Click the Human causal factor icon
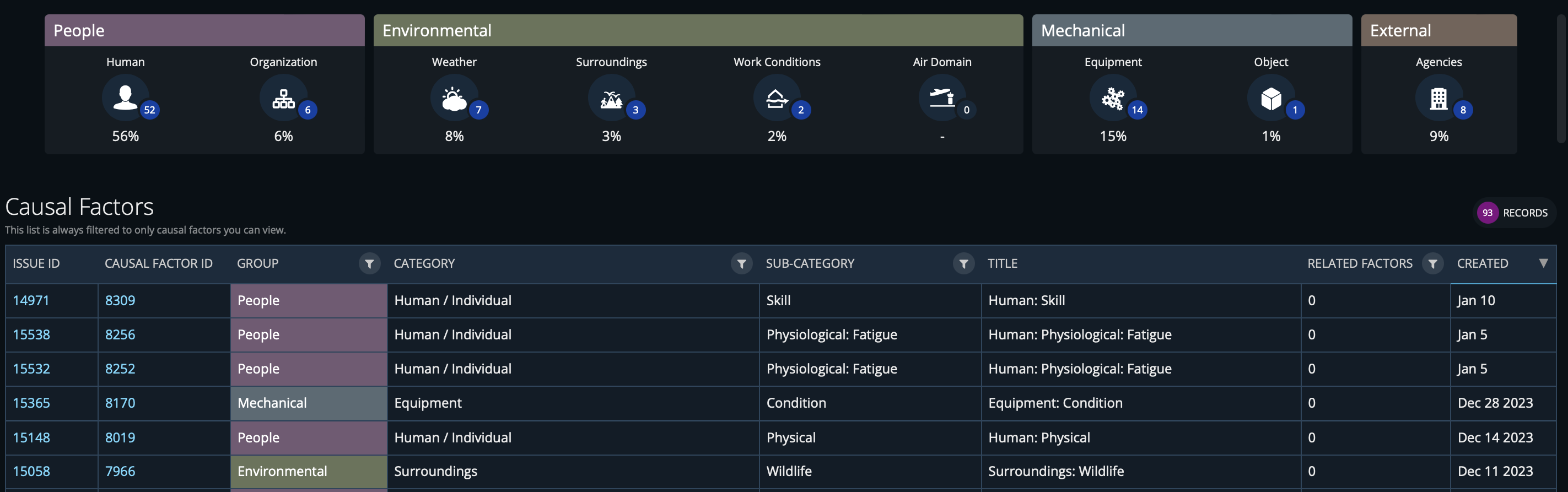 click(126, 98)
